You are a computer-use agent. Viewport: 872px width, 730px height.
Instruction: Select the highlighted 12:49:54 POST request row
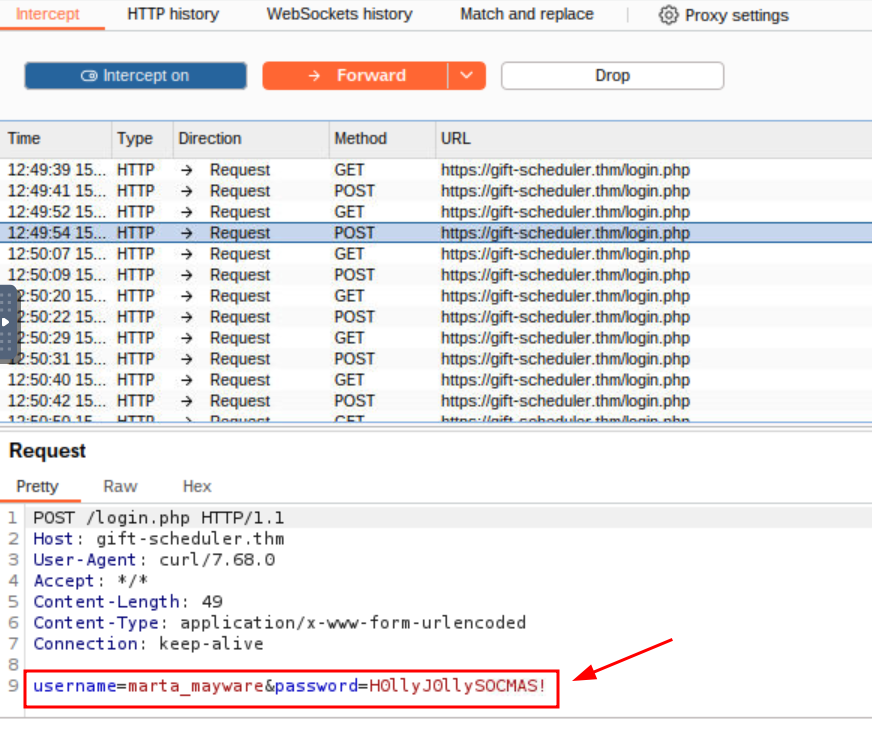click(436, 233)
